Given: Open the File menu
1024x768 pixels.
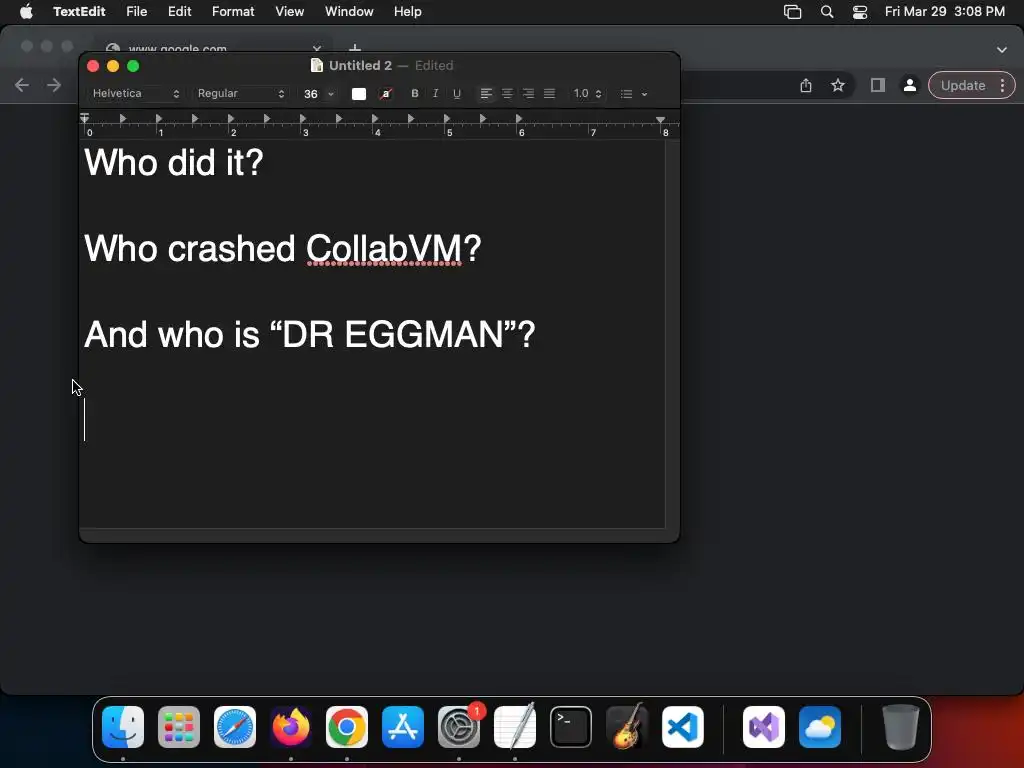Looking at the screenshot, I should (x=136, y=11).
